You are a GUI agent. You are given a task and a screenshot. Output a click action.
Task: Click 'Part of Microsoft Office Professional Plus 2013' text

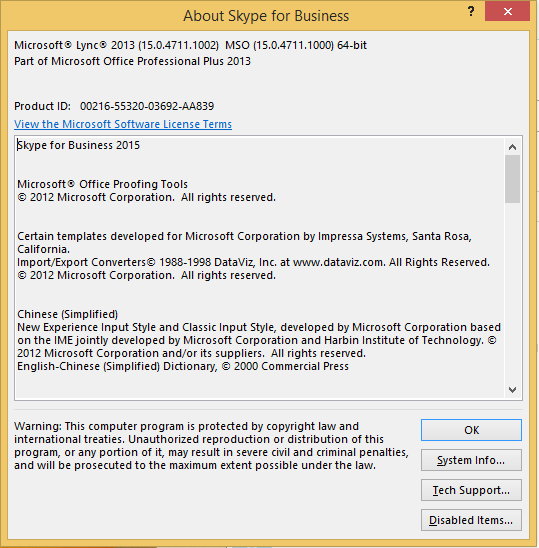point(132,61)
